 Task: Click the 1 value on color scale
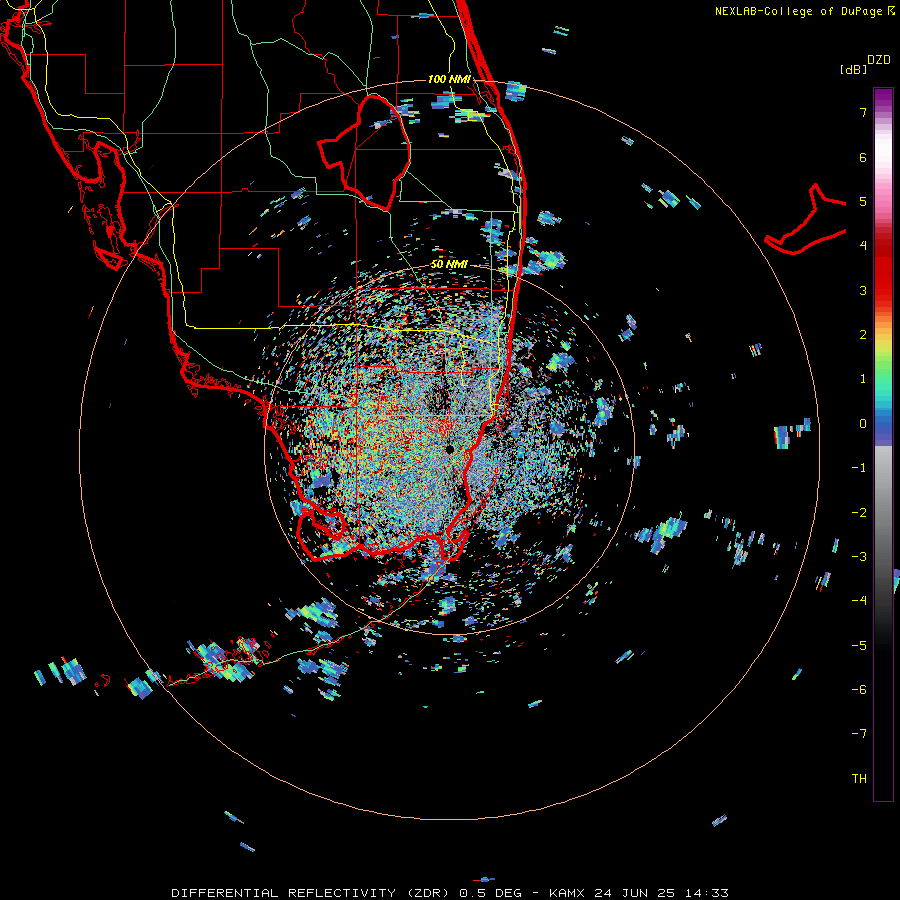pos(863,379)
